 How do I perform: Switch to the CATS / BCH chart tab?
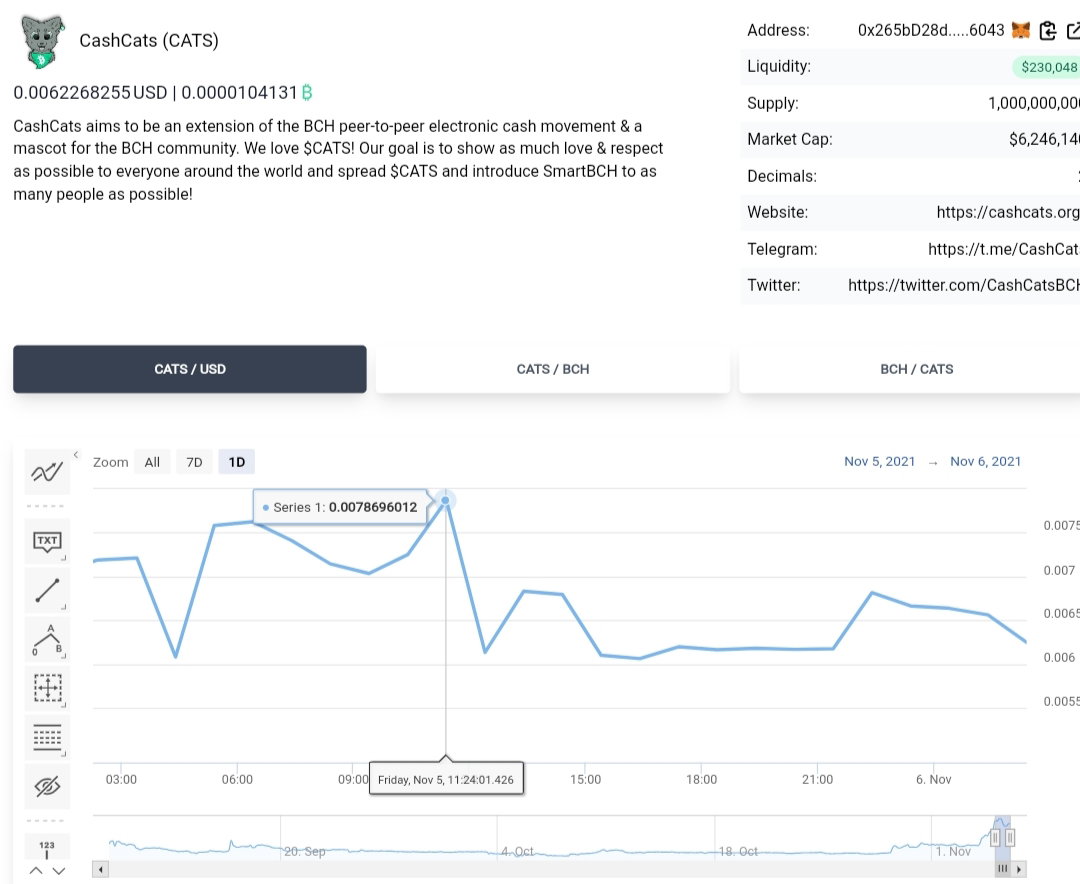click(x=552, y=369)
